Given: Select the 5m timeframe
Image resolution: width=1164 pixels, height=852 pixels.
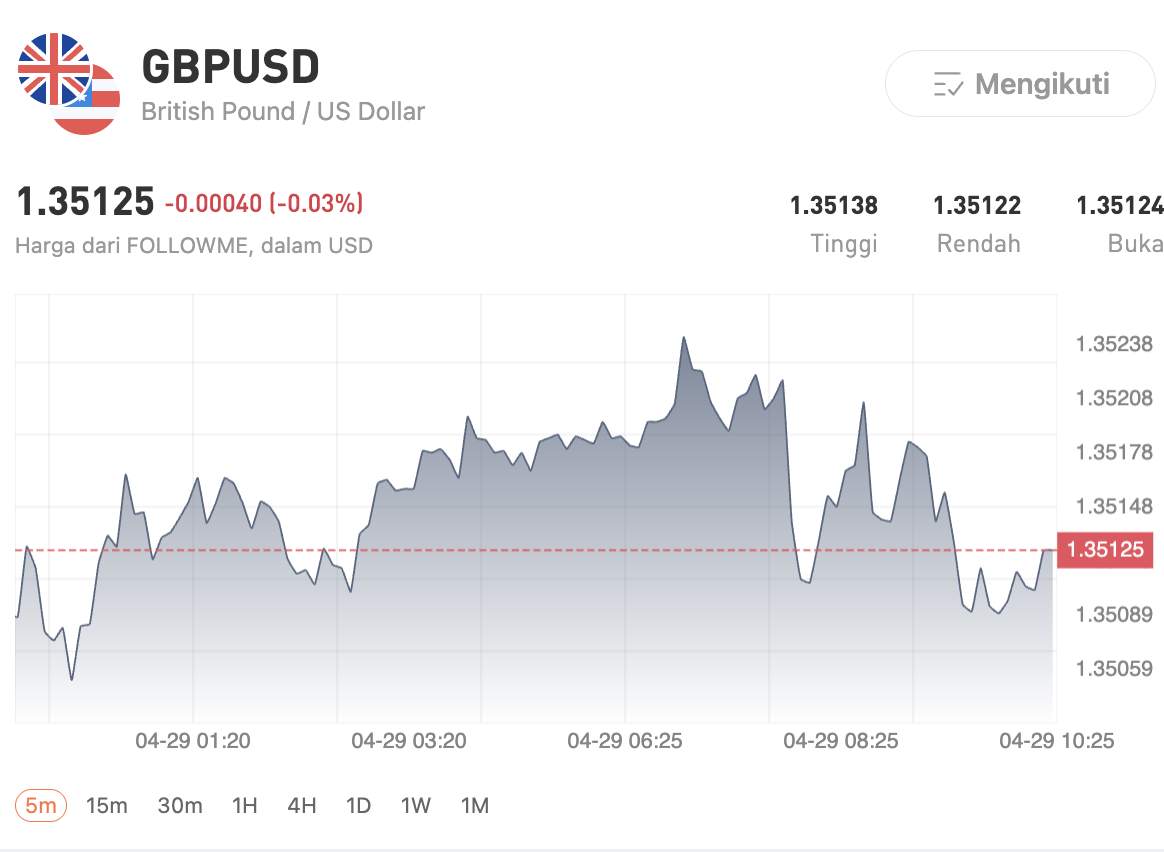Looking at the screenshot, I should 39,804.
